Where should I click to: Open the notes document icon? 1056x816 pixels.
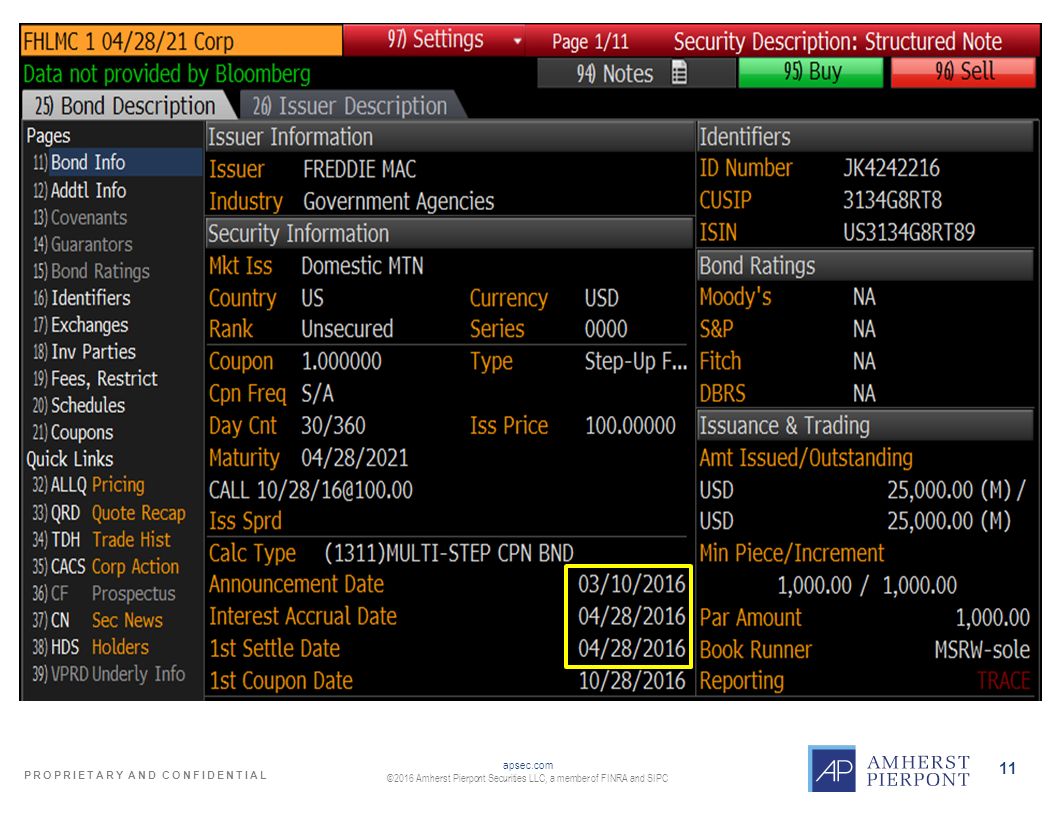pyautogui.click(x=680, y=73)
